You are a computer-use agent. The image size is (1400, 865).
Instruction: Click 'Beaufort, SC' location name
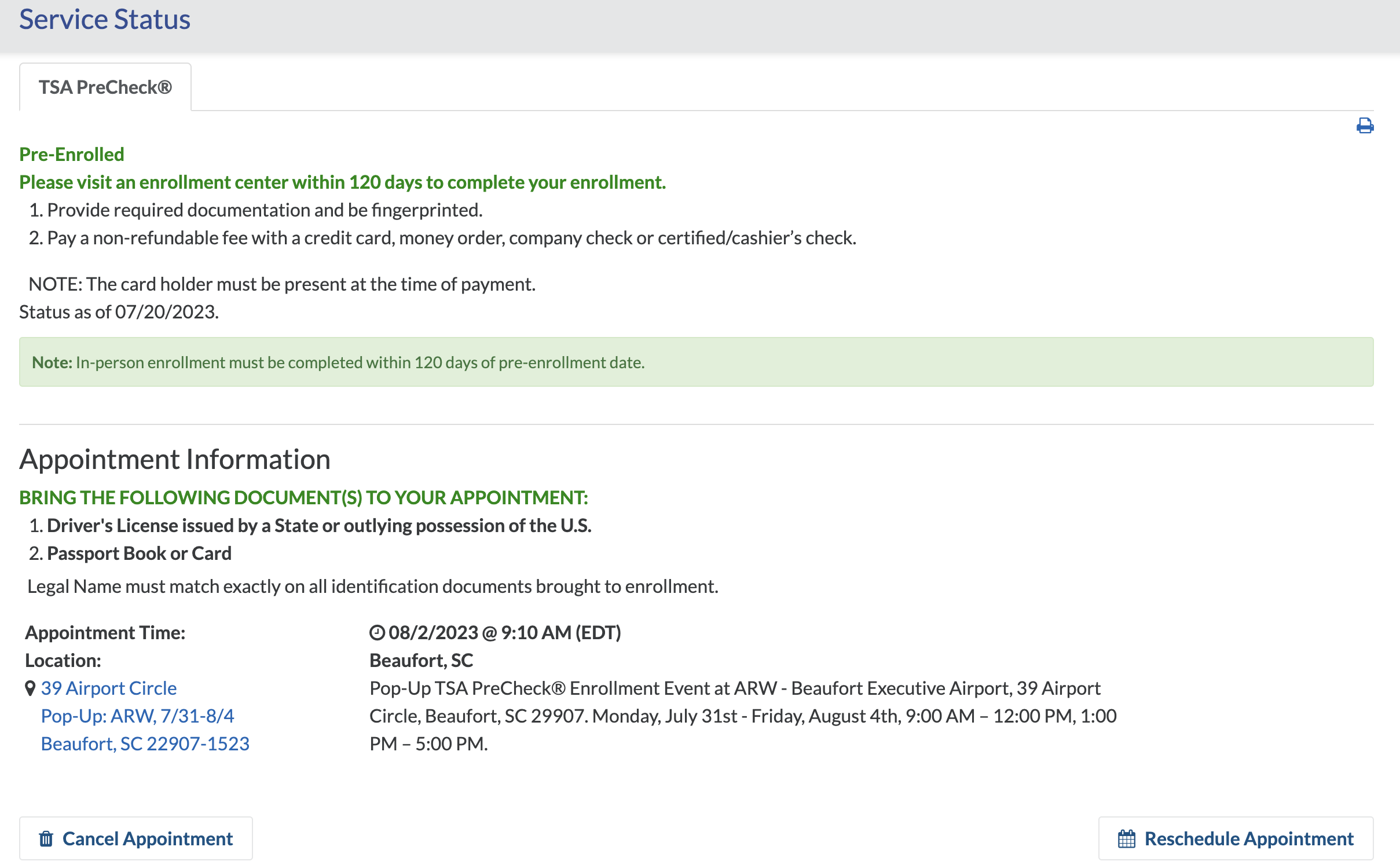422,660
